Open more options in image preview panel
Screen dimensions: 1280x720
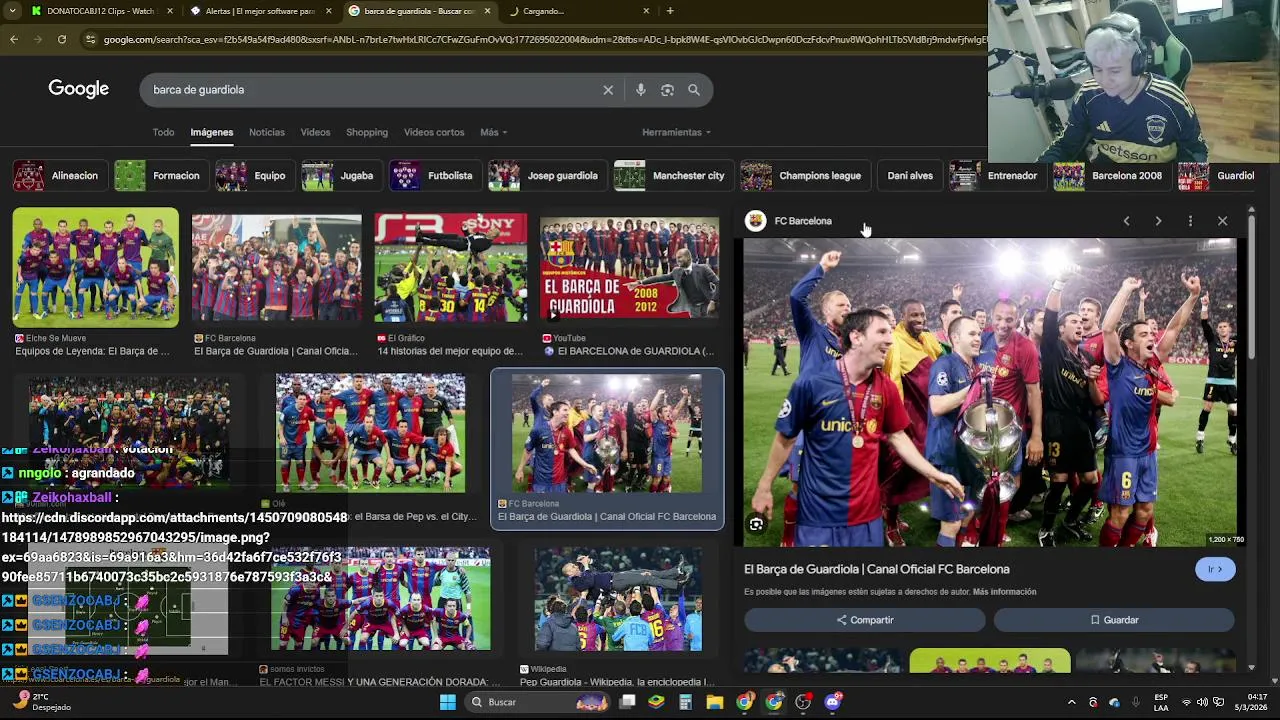click(x=1190, y=221)
